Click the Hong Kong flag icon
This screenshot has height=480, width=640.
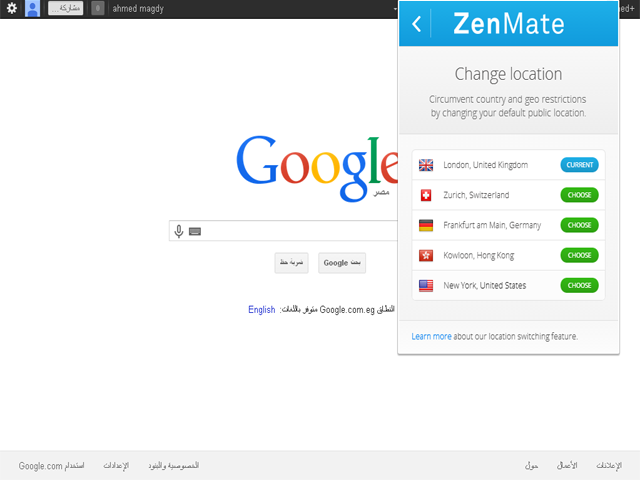426,256
